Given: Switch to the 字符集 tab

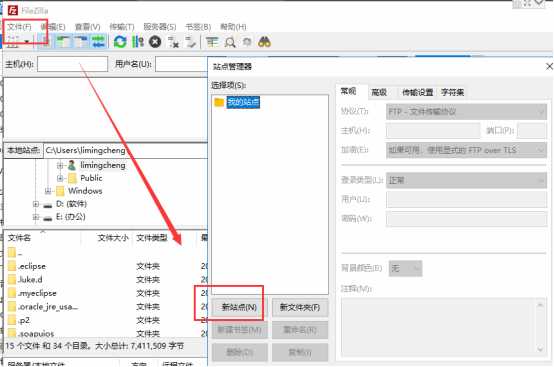Looking at the screenshot, I should coord(452,93).
